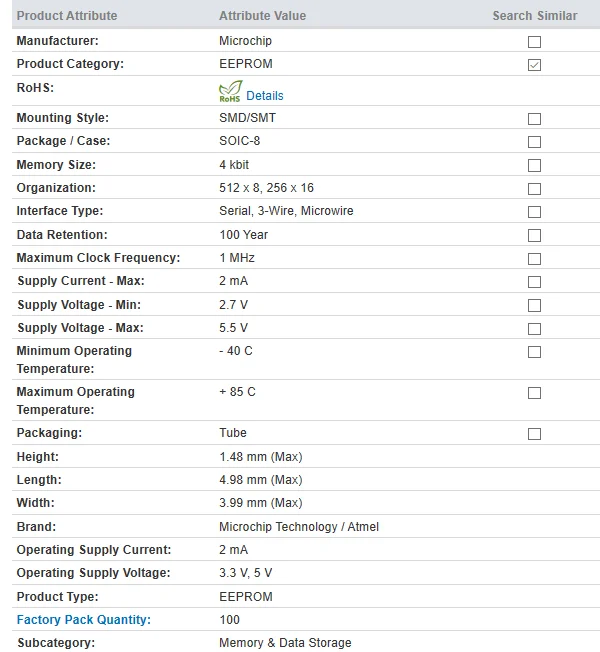
Task: Enable the Supply Current - Max checkbox
Action: 534,282
